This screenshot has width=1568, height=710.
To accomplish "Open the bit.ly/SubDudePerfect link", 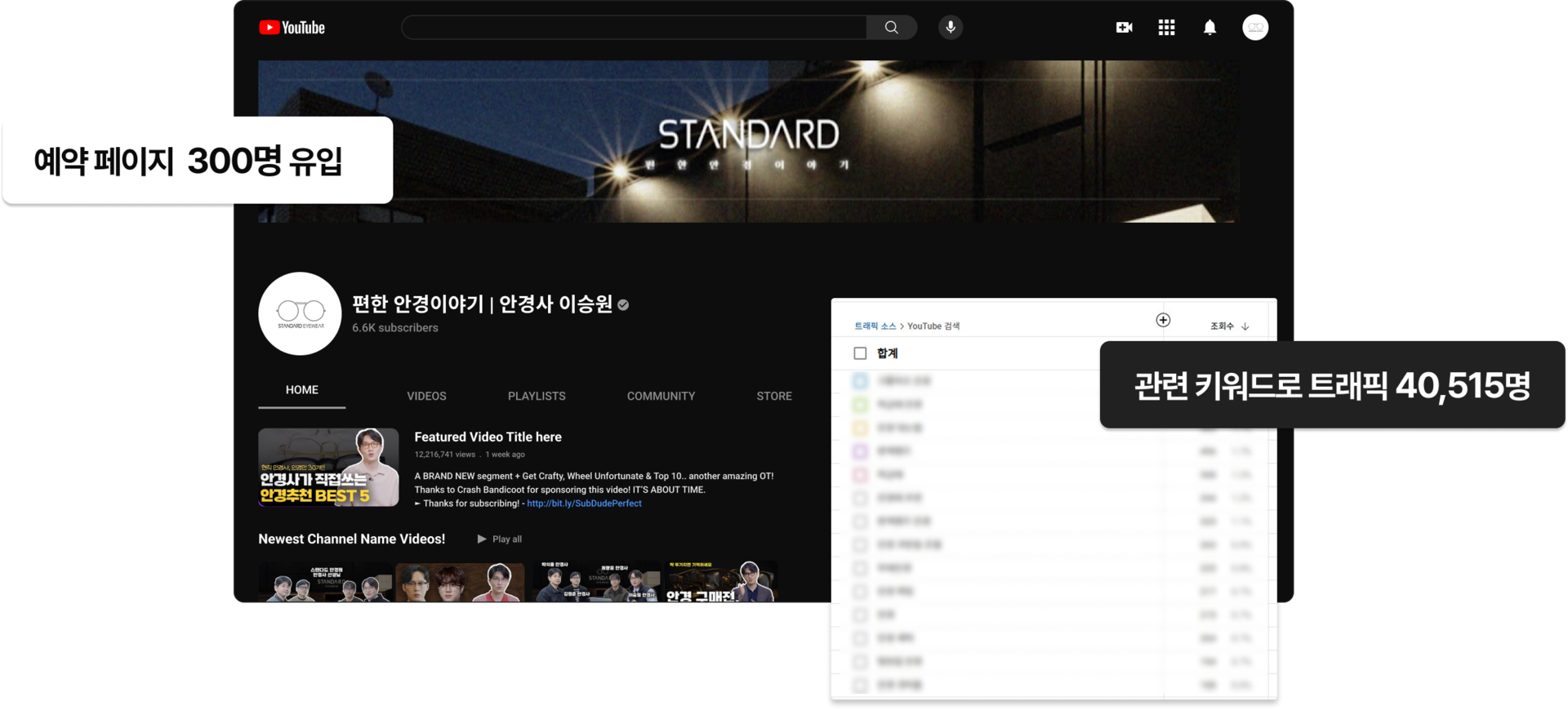I will [584, 504].
